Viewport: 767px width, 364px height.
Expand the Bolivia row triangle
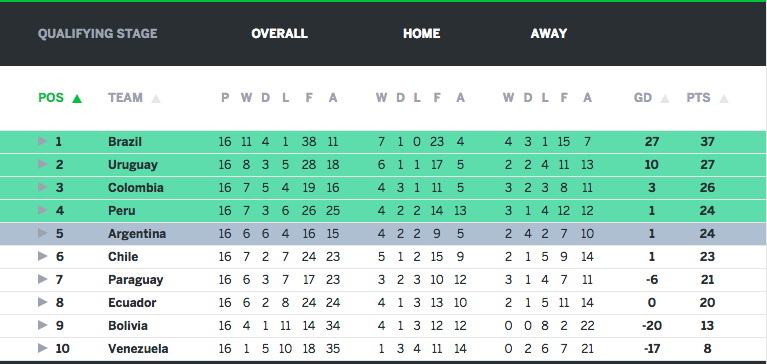click(43, 325)
